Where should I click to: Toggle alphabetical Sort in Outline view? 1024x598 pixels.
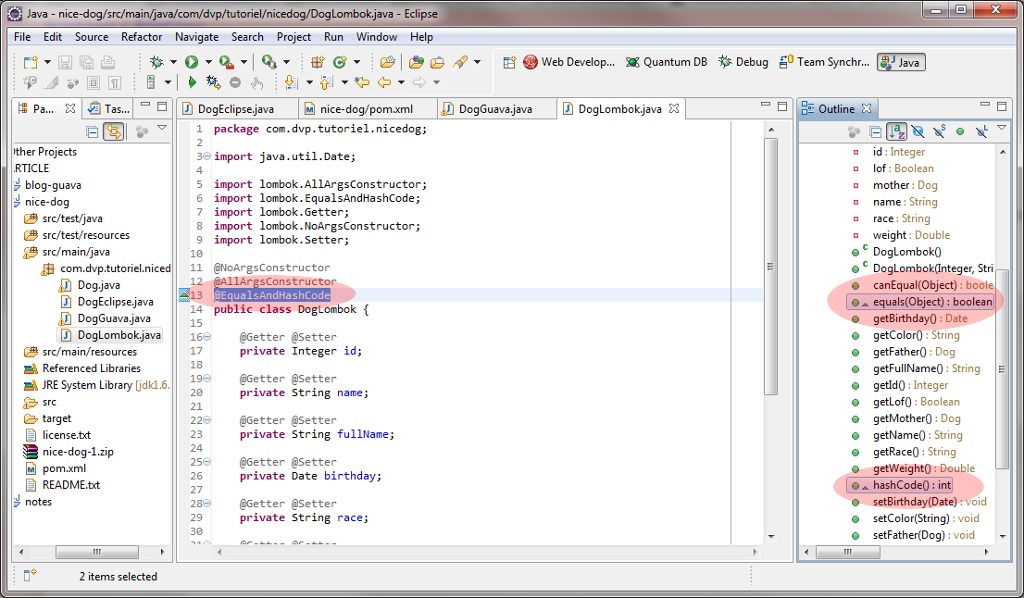pos(897,132)
